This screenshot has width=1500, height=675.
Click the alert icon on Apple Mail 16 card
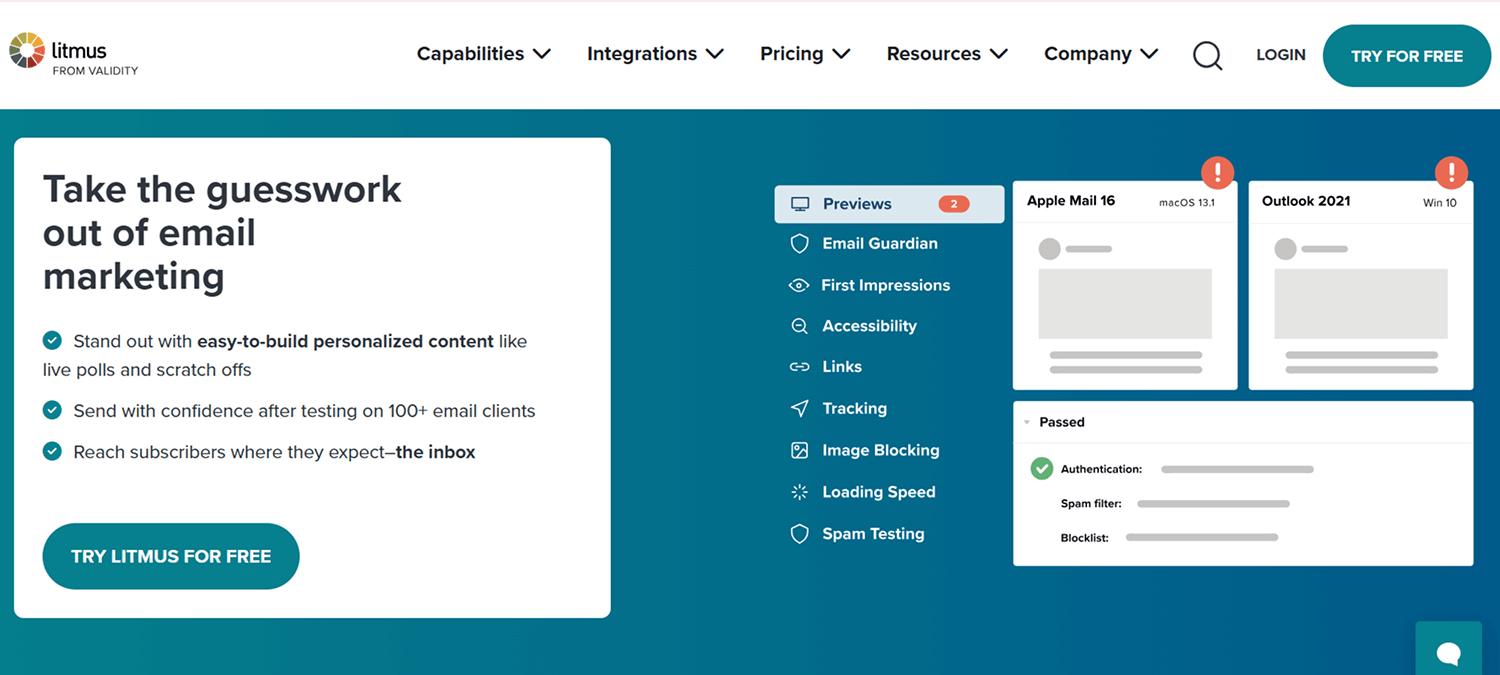1217,172
